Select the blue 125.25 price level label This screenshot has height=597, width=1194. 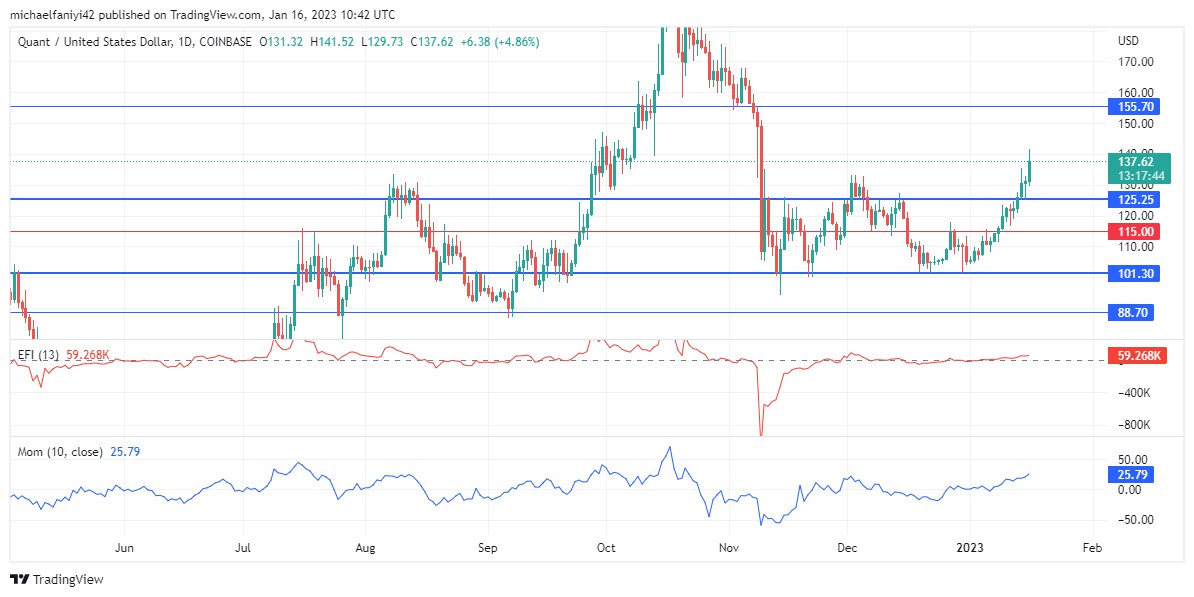pos(1134,200)
